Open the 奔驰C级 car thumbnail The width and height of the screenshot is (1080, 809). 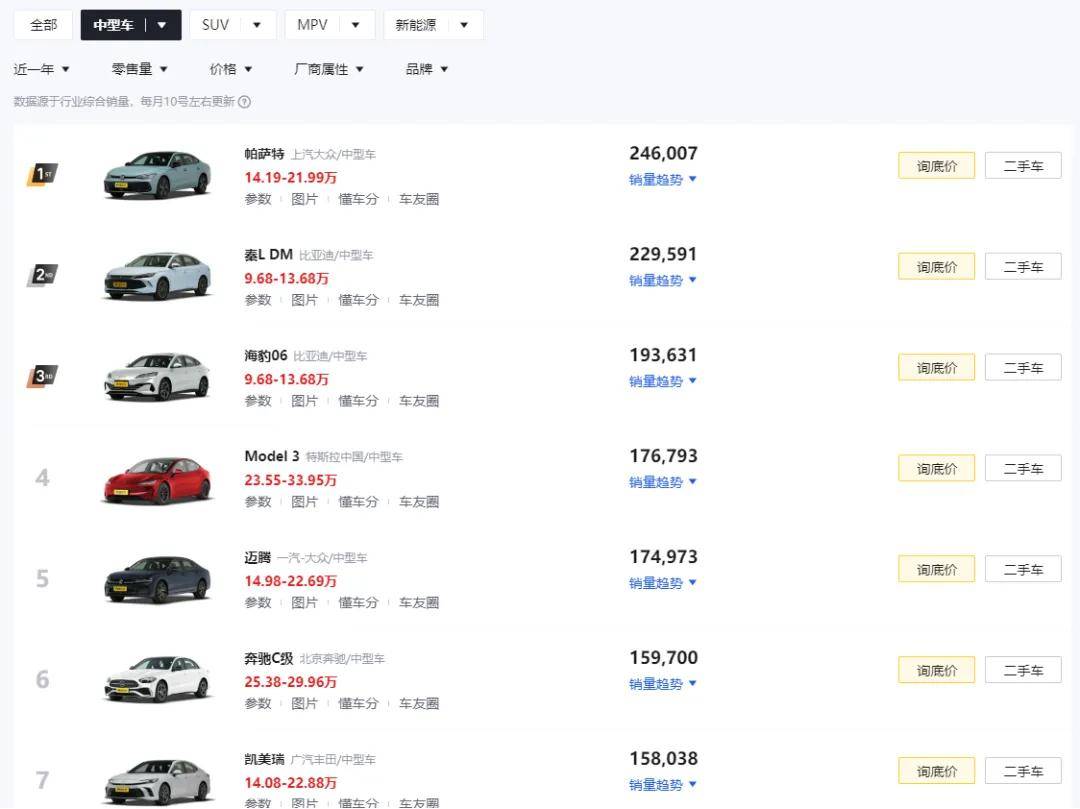click(x=157, y=679)
